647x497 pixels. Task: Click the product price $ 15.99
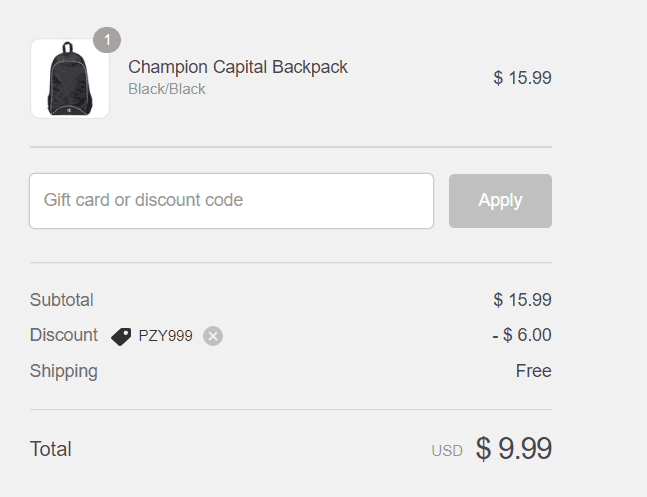point(522,78)
